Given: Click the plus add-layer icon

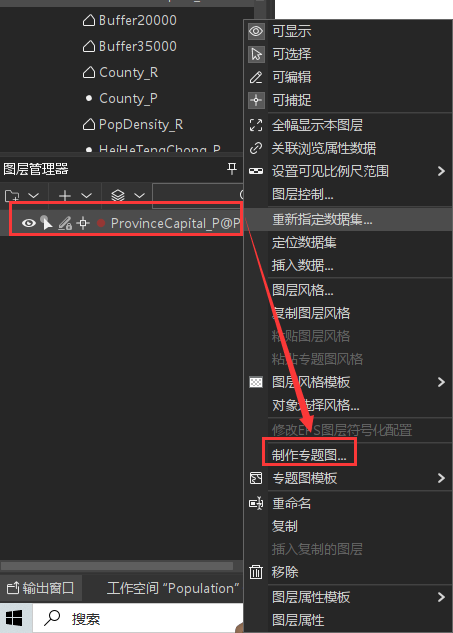Looking at the screenshot, I should [65, 196].
